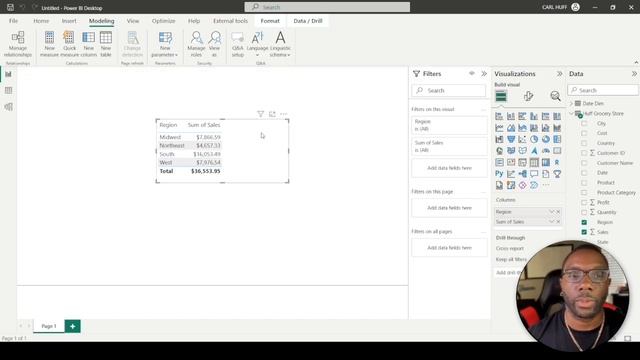Open Sum of Sales column dropdown
This screenshot has height=360, width=640.
pos(551,222)
